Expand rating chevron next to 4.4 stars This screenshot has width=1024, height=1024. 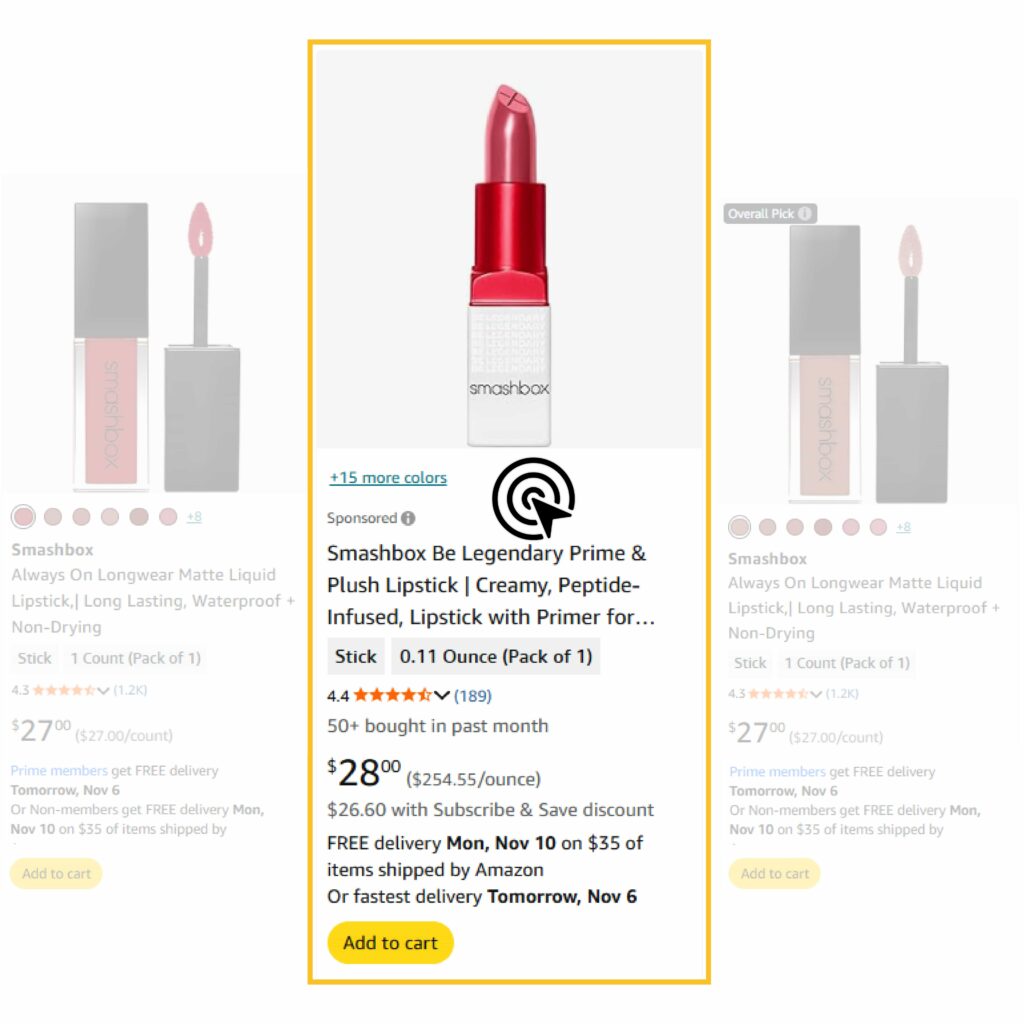442,696
